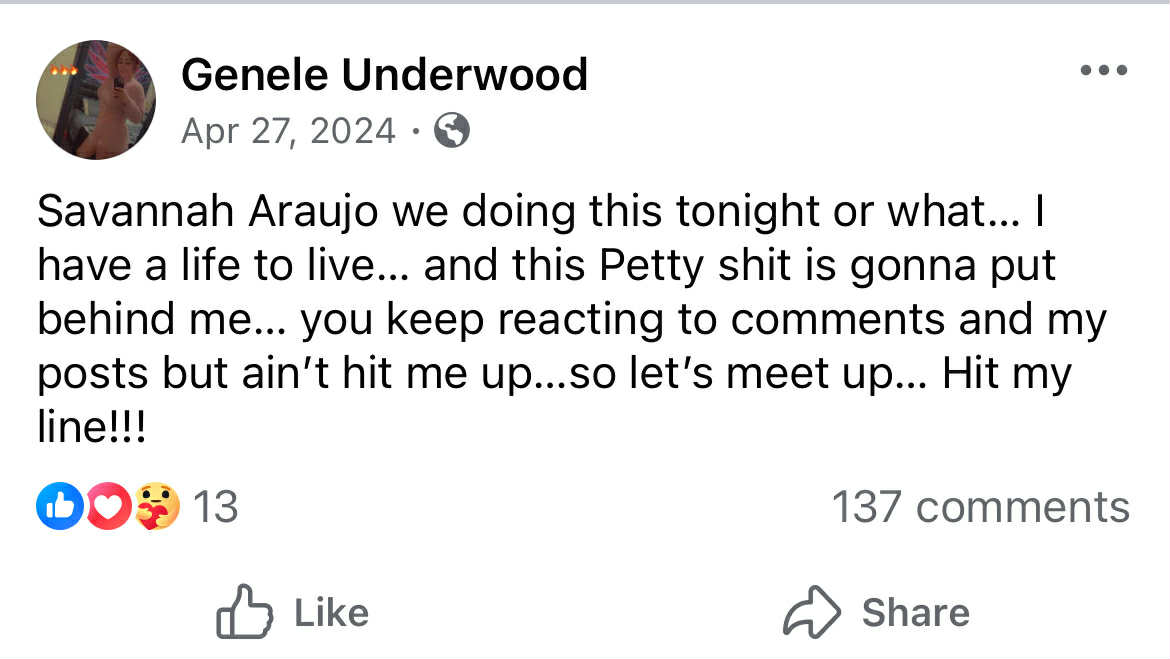Viewport: 1170px width, 659px height.
Task: Click "Hit my" in the post text
Action: pyautogui.click(x=1006, y=374)
